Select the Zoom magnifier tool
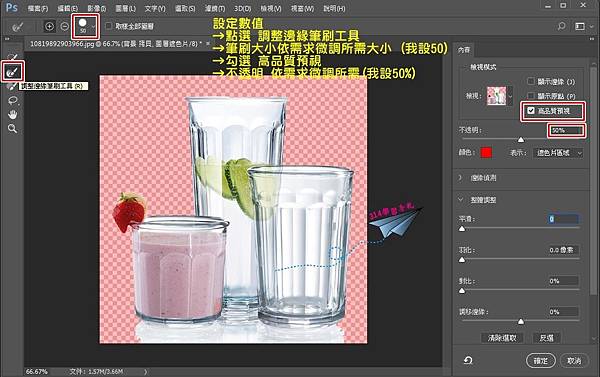Image resolution: width=600 pixels, height=377 pixels. [x=12, y=129]
